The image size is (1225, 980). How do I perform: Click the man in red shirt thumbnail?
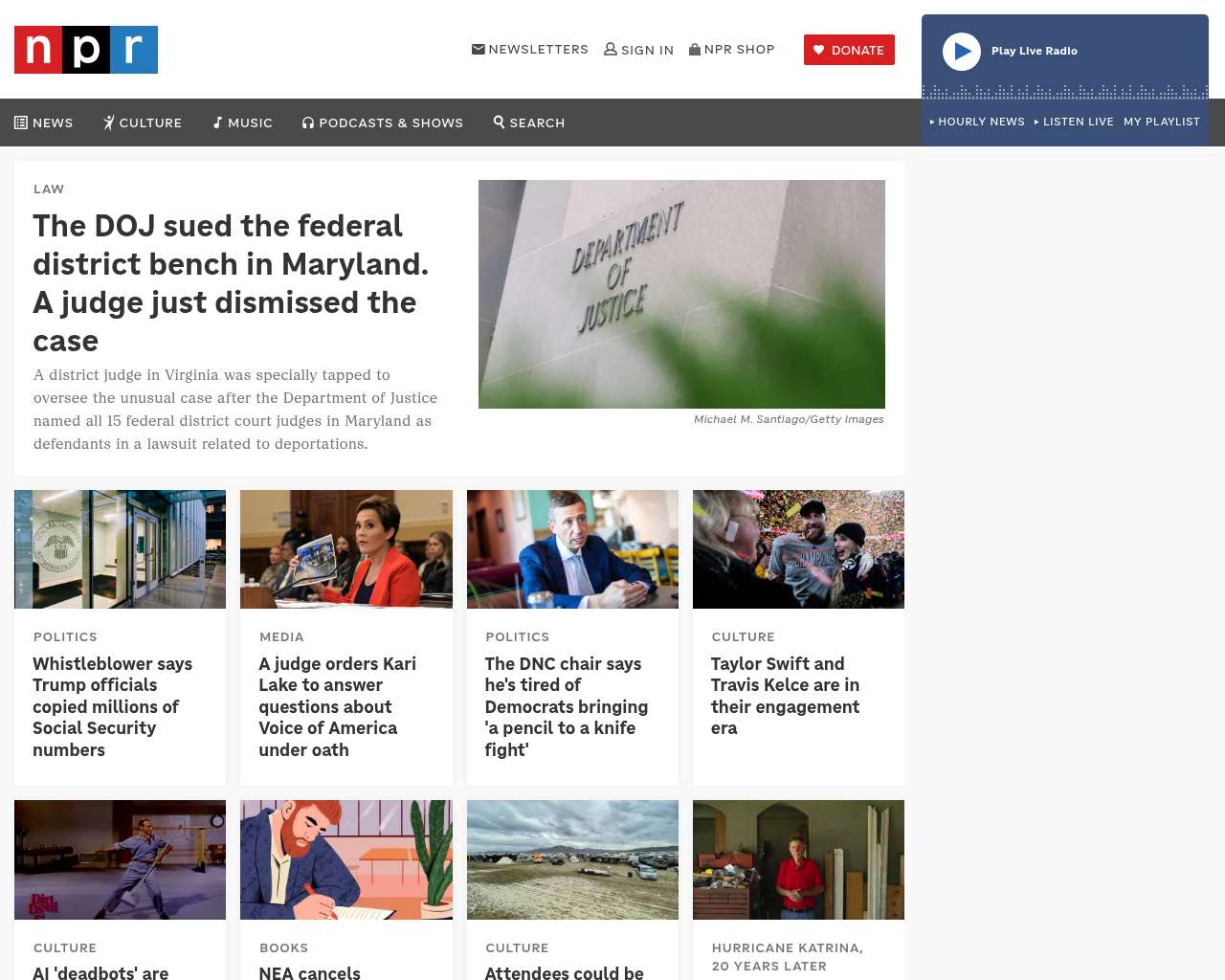click(x=798, y=859)
